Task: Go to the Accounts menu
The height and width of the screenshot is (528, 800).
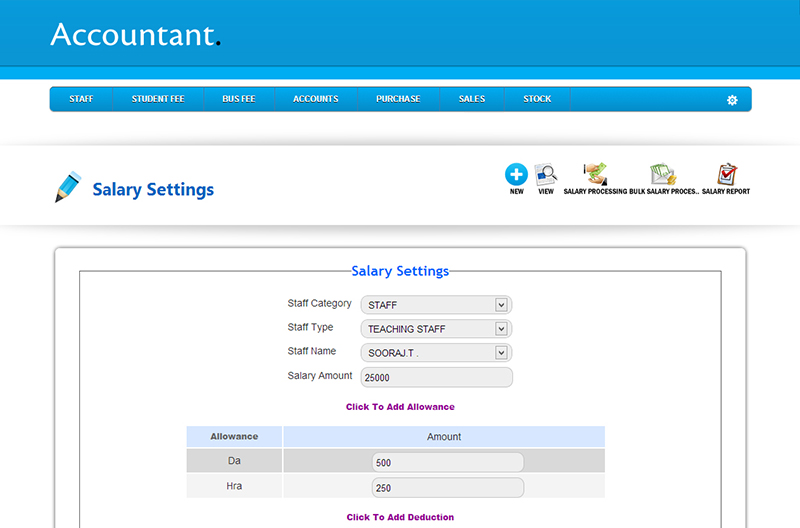Action: 316,99
